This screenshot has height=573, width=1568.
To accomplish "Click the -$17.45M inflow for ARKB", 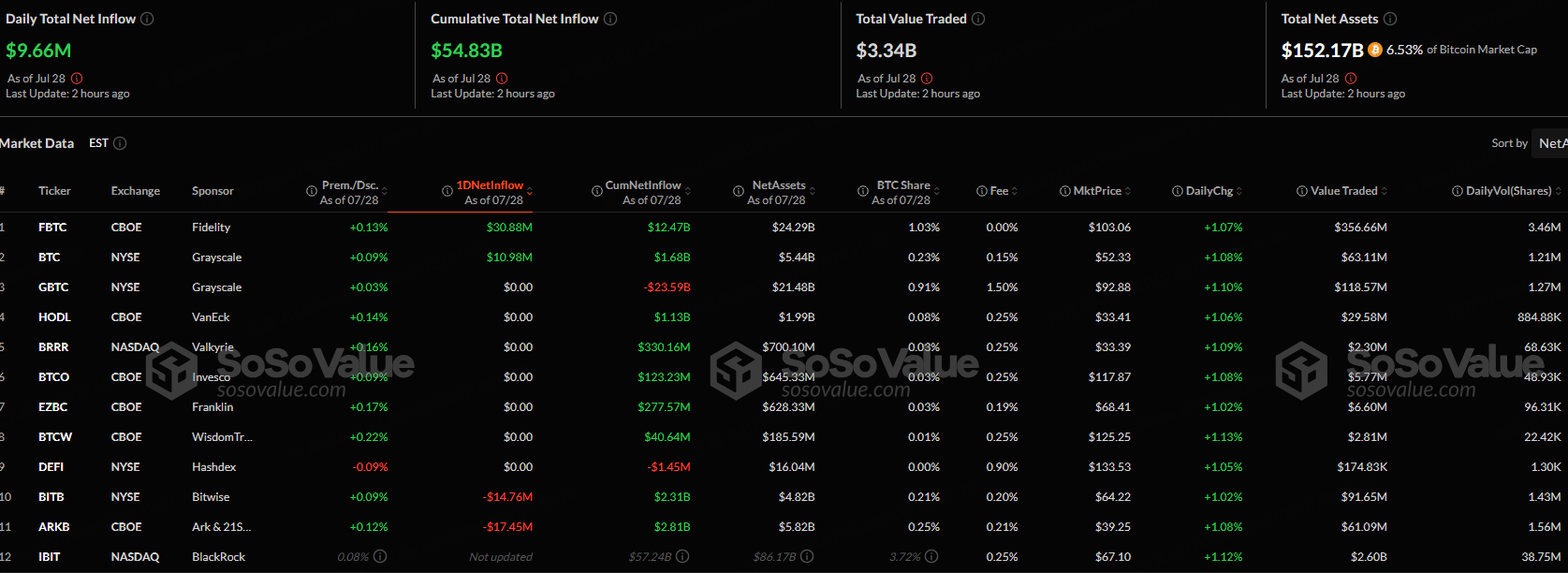I will point(507,527).
